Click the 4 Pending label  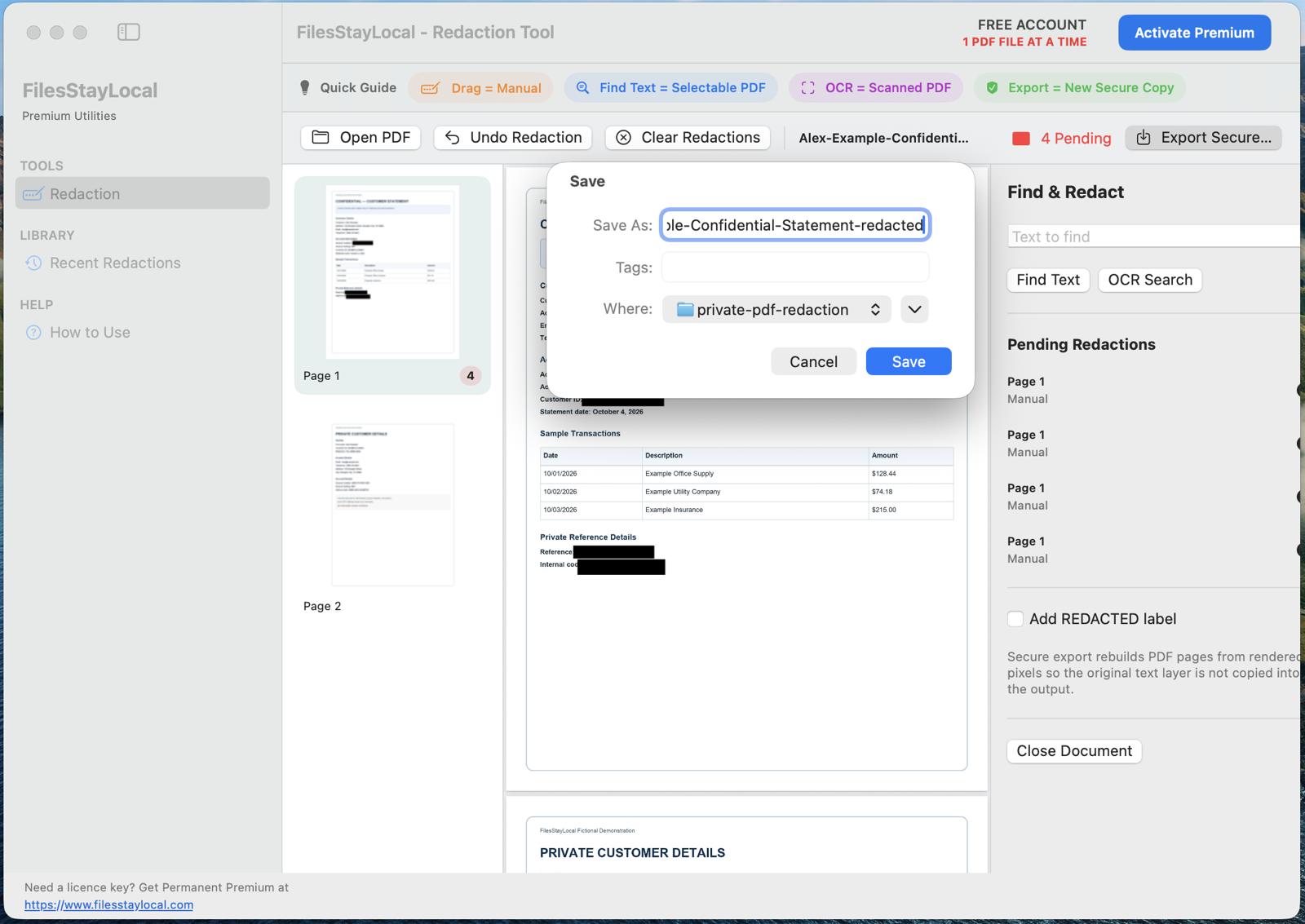1076,139
